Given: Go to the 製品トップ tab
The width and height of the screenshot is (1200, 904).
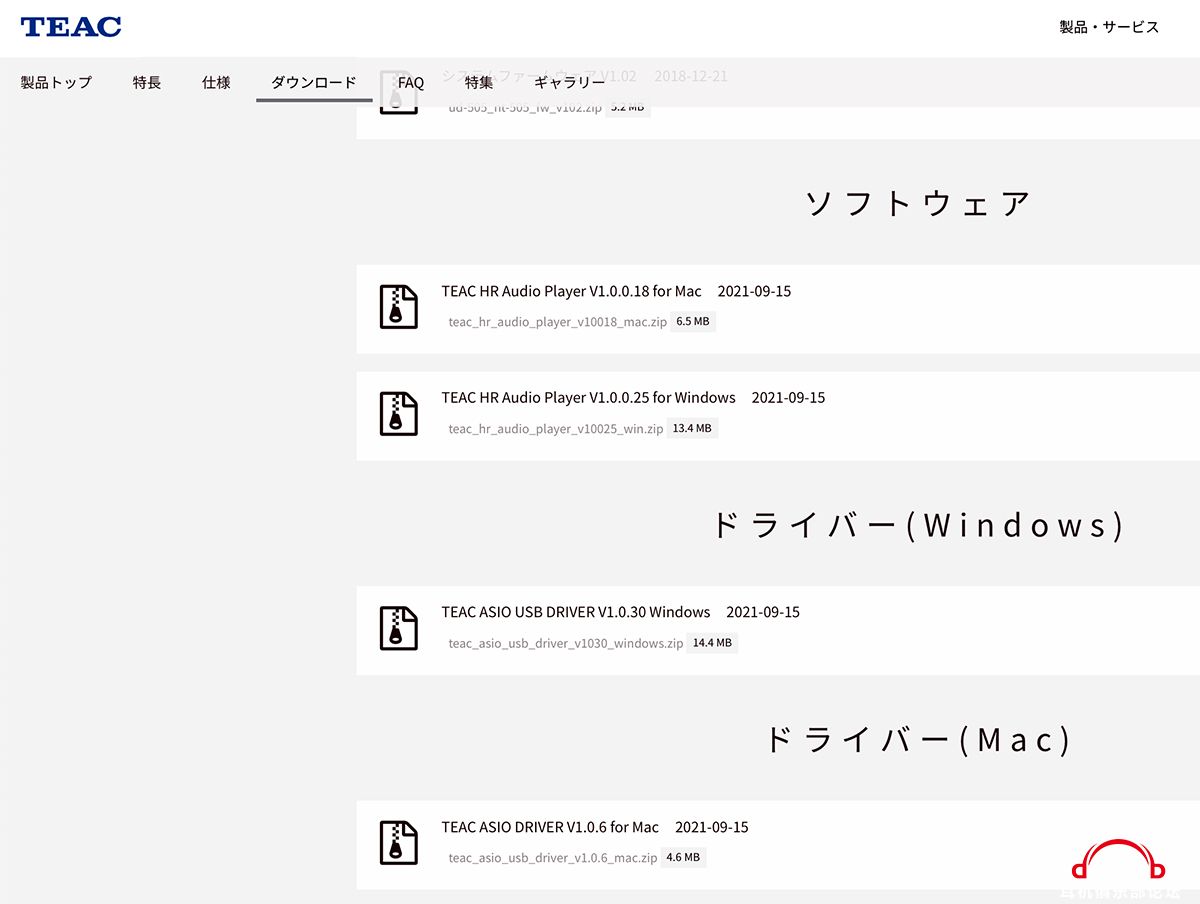Looking at the screenshot, I should coord(56,82).
